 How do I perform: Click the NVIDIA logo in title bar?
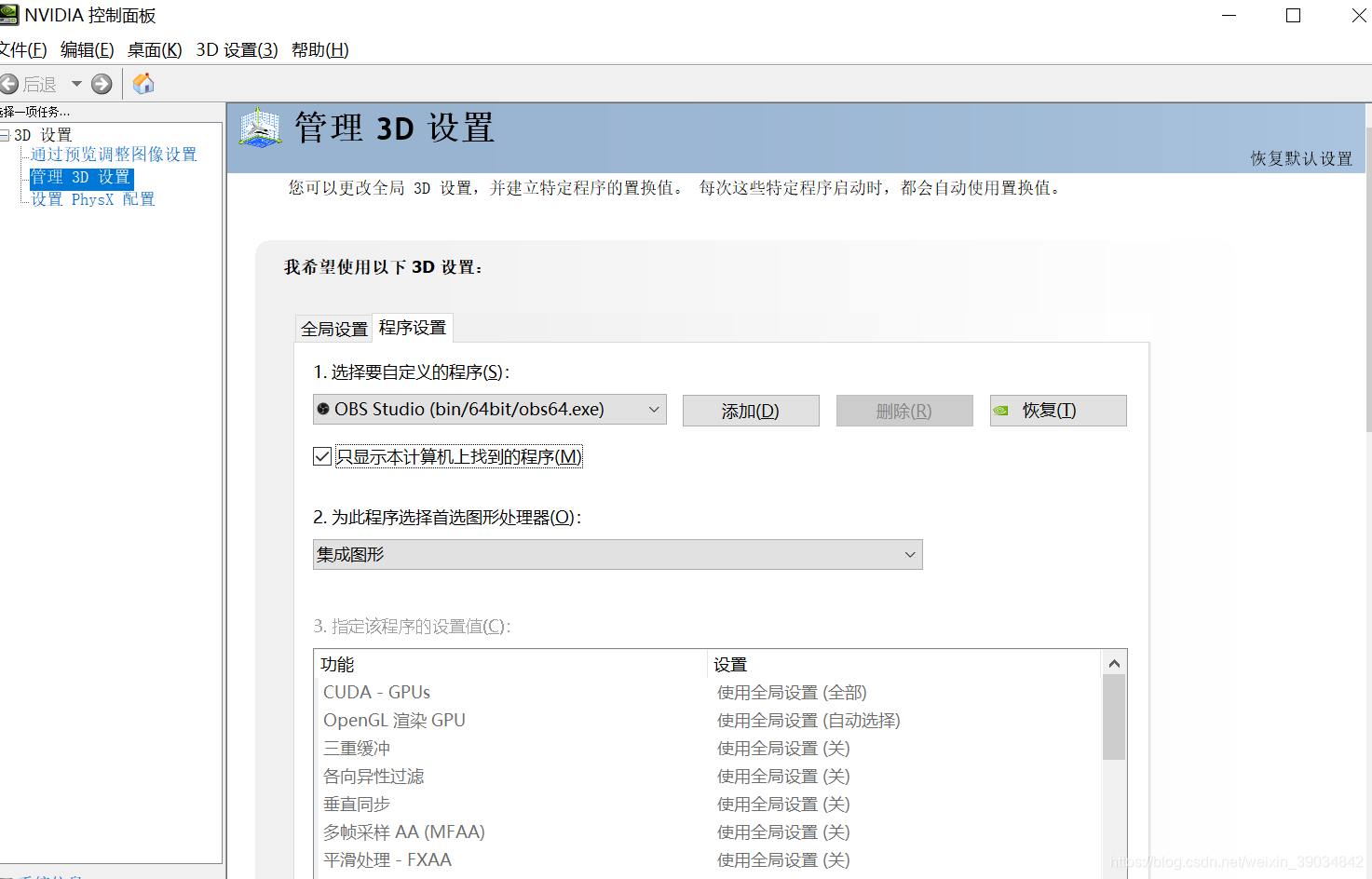(x=9, y=15)
